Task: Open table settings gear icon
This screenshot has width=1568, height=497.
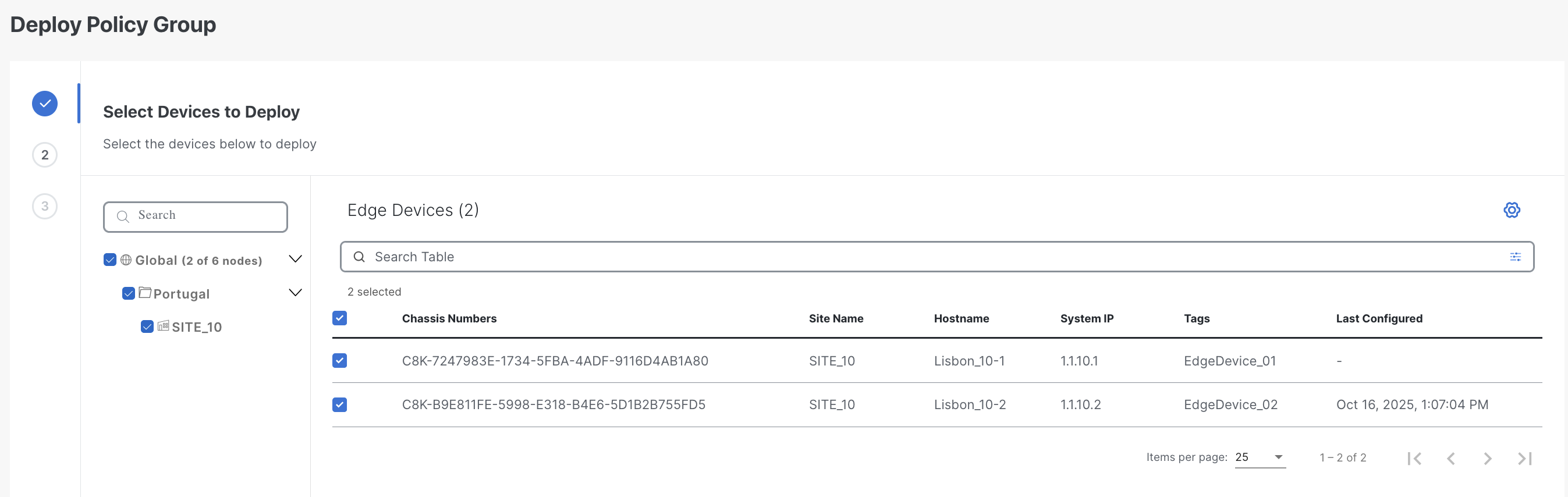Action: pos(1512,210)
